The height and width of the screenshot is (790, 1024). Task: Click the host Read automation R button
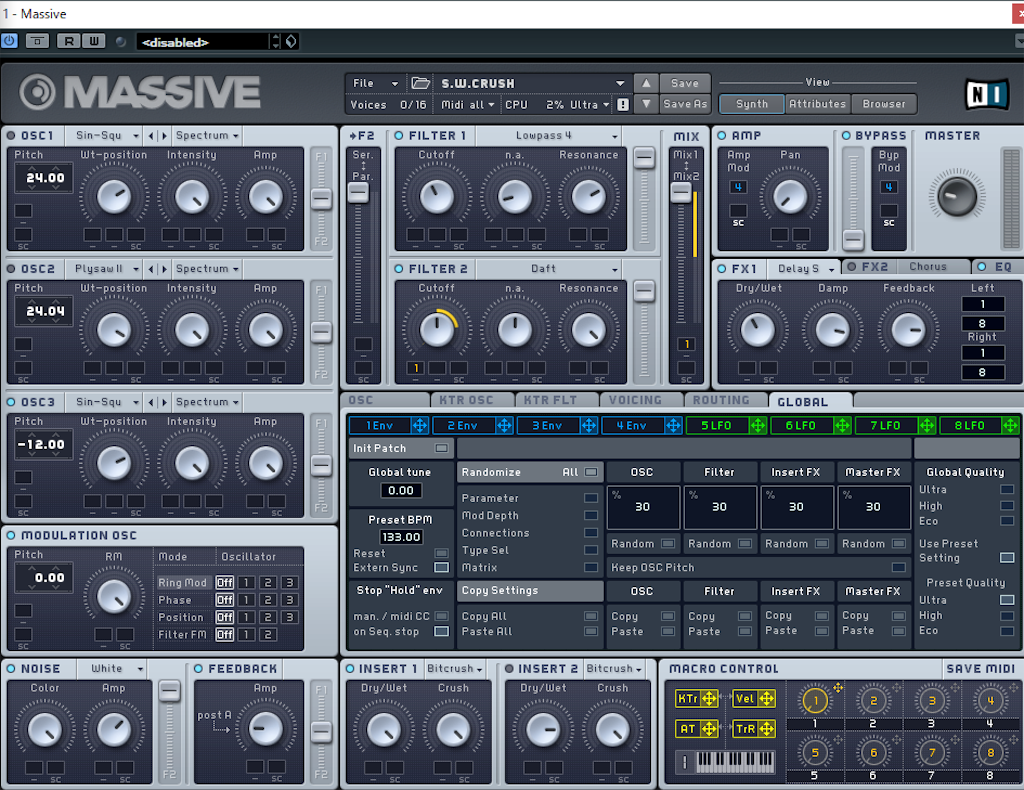coord(69,41)
